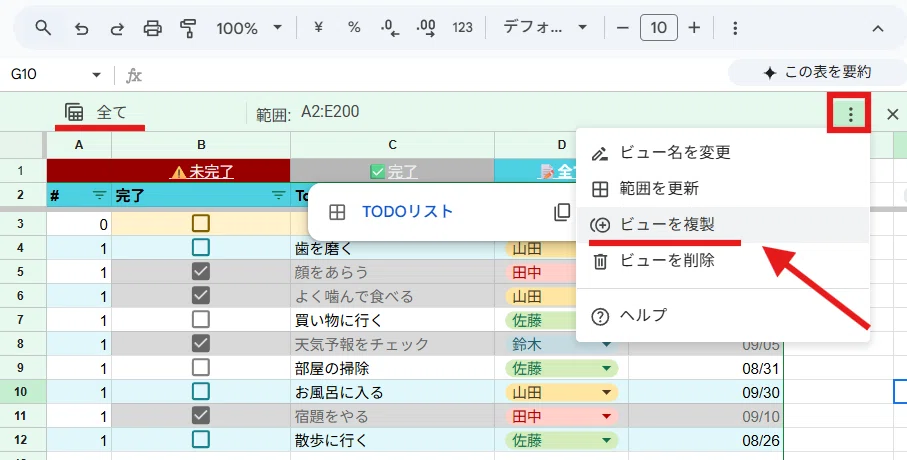Open the font family dropdown
This screenshot has height=460, width=907.
pos(544,27)
